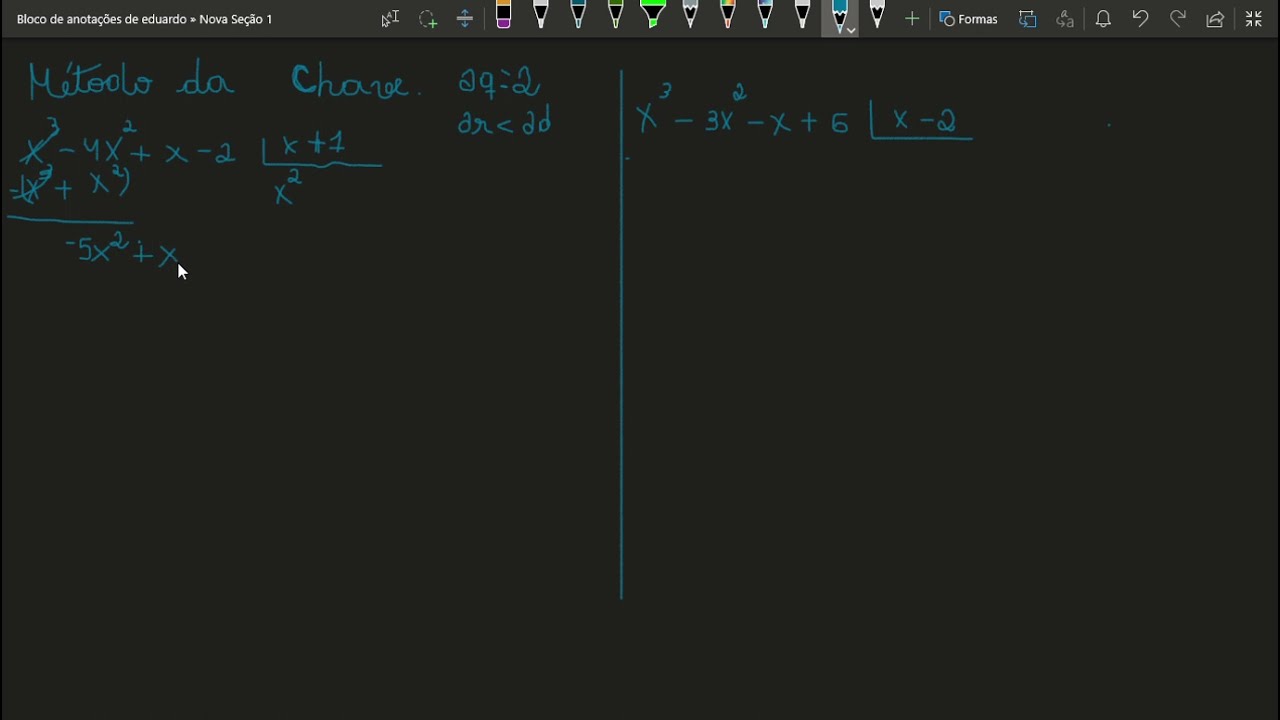Choose the Insert Space tool

coord(465,19)
